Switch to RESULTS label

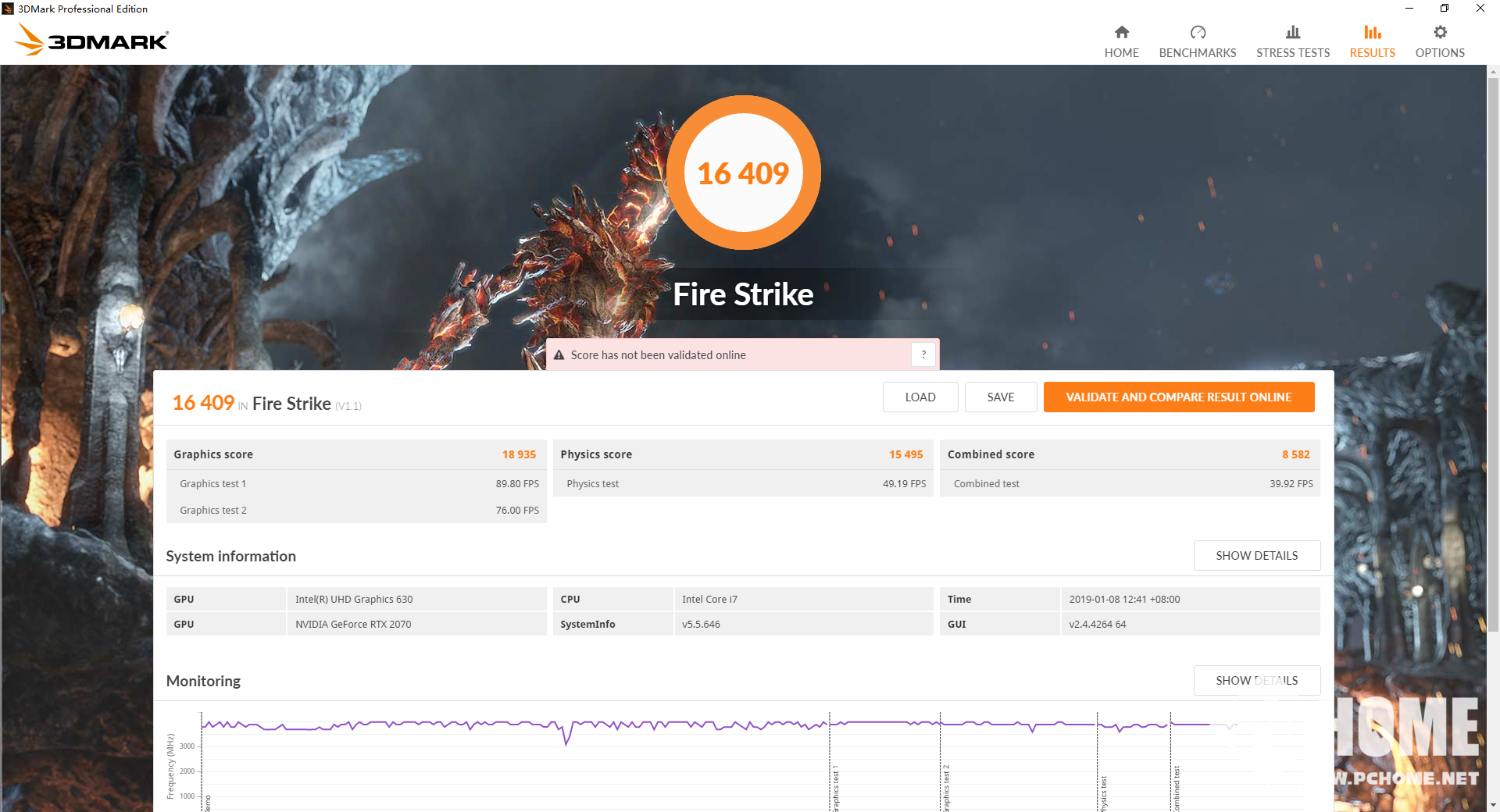(x=1373, y=53)
